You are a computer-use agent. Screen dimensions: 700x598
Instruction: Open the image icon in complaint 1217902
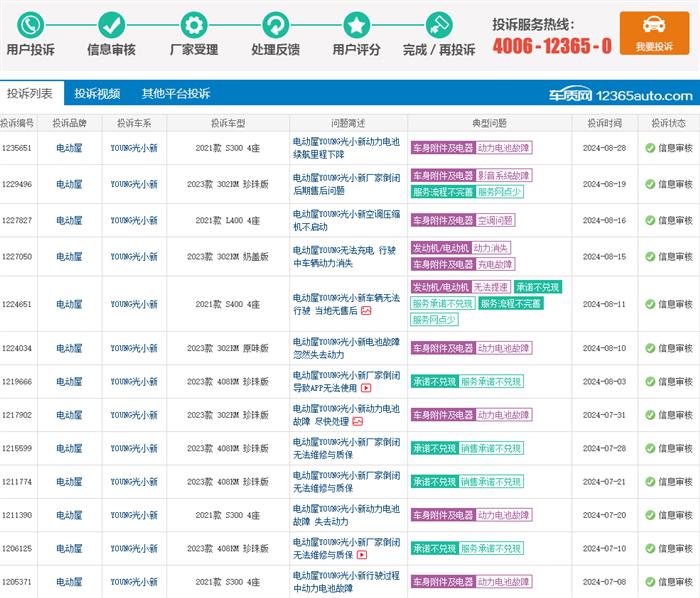(358, 421)
